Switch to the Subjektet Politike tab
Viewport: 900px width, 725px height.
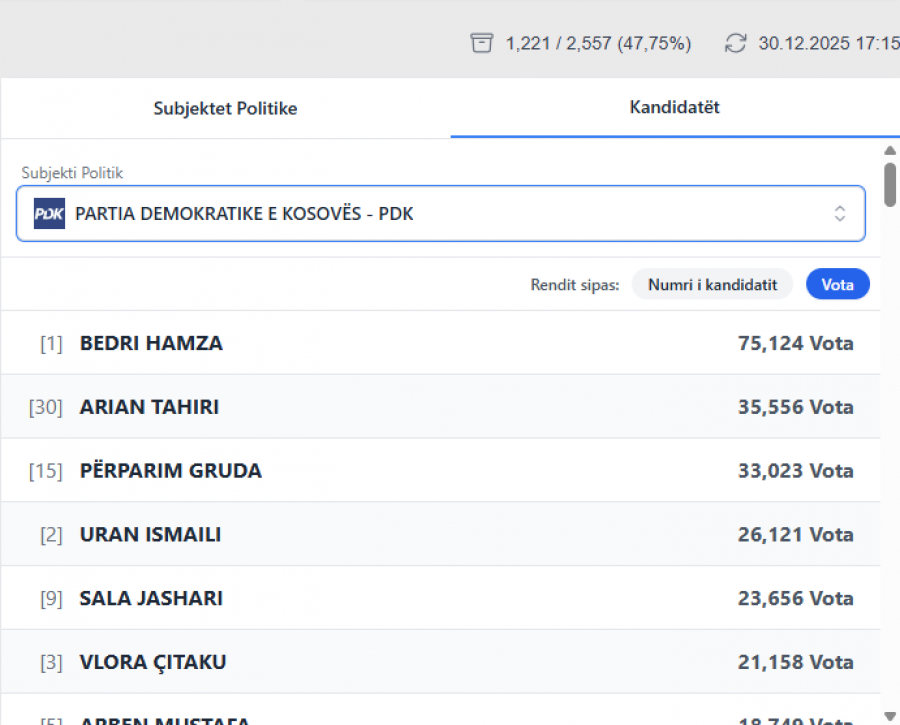226,108
